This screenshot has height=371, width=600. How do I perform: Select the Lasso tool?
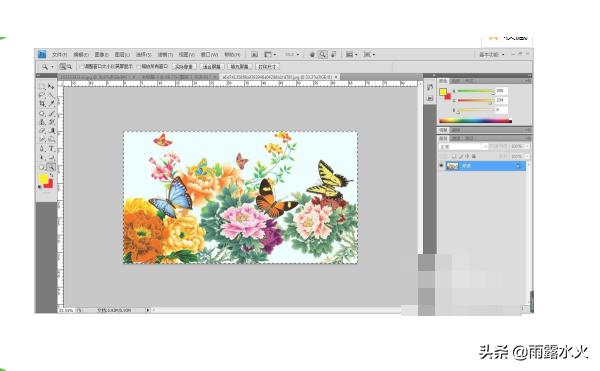pyautogui.click(x=41, y=95)
